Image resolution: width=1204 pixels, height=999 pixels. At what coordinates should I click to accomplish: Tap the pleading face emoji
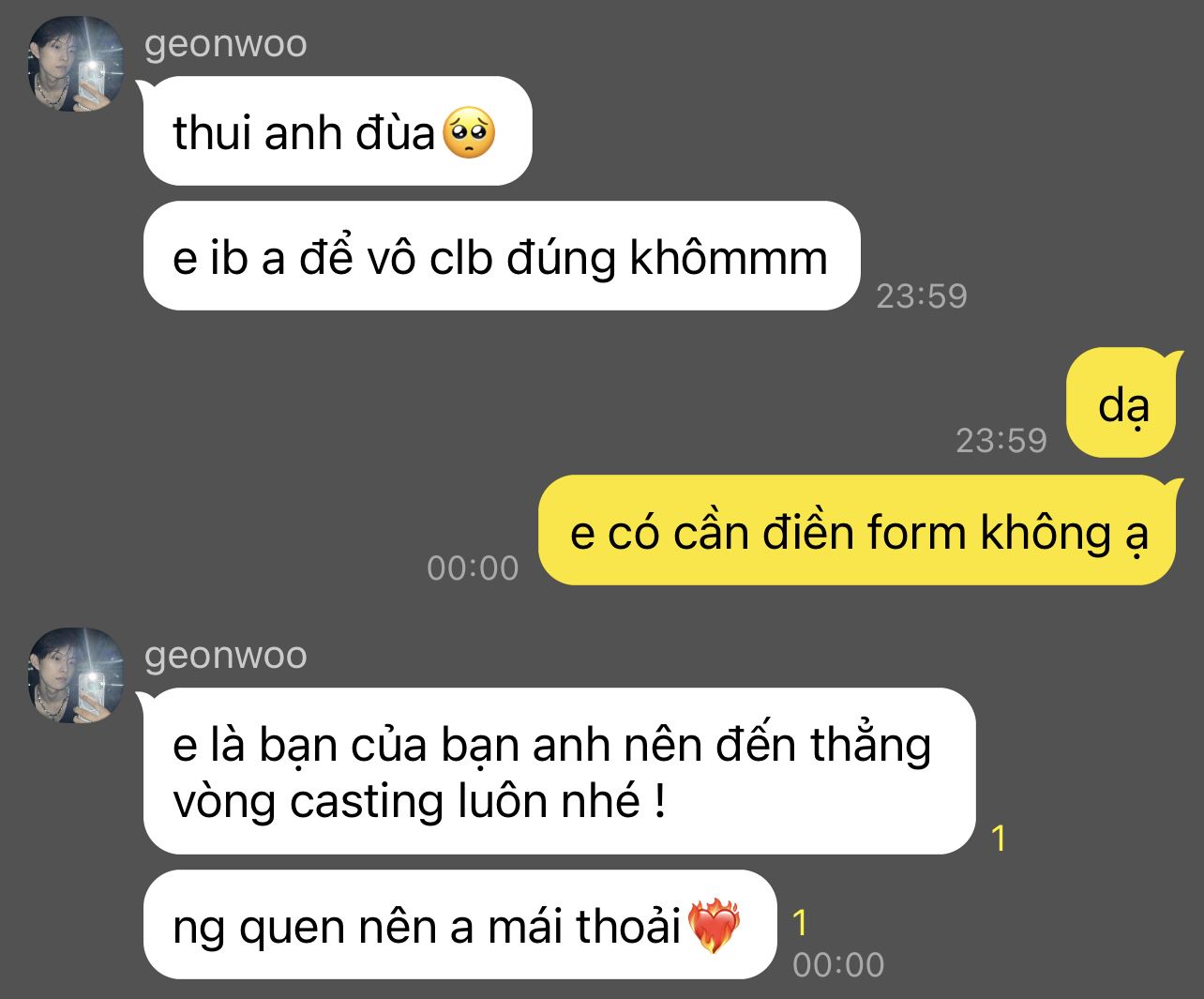click(469, 132)
